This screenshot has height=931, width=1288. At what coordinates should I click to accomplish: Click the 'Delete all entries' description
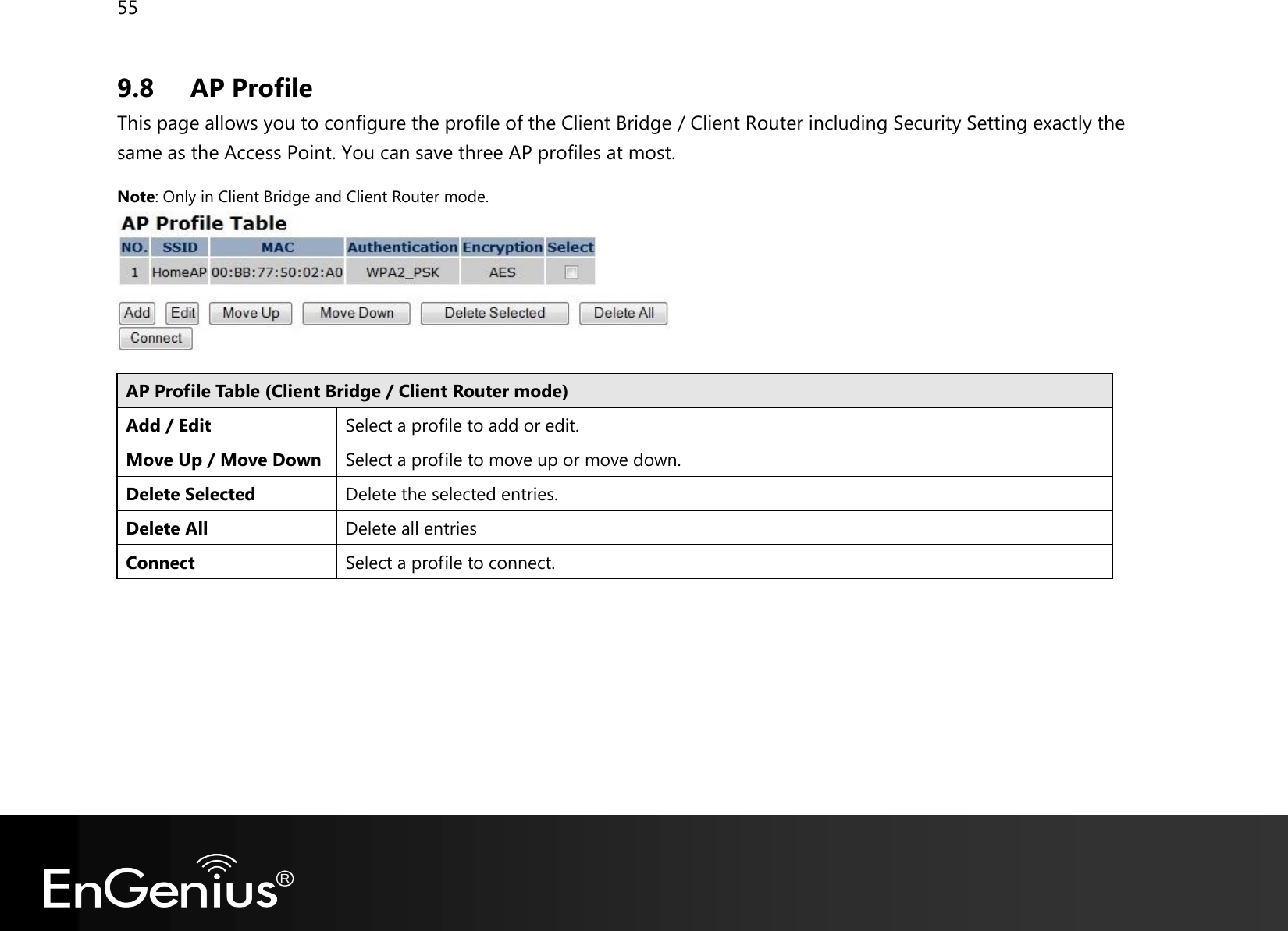[411, 528]
